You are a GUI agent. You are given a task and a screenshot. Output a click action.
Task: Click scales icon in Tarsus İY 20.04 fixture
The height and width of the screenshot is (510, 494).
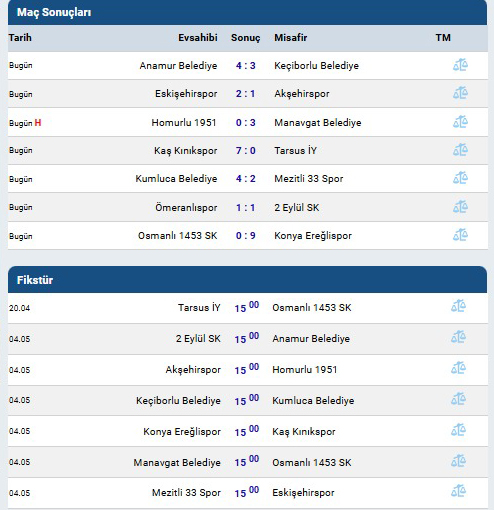tap(458, 306)
